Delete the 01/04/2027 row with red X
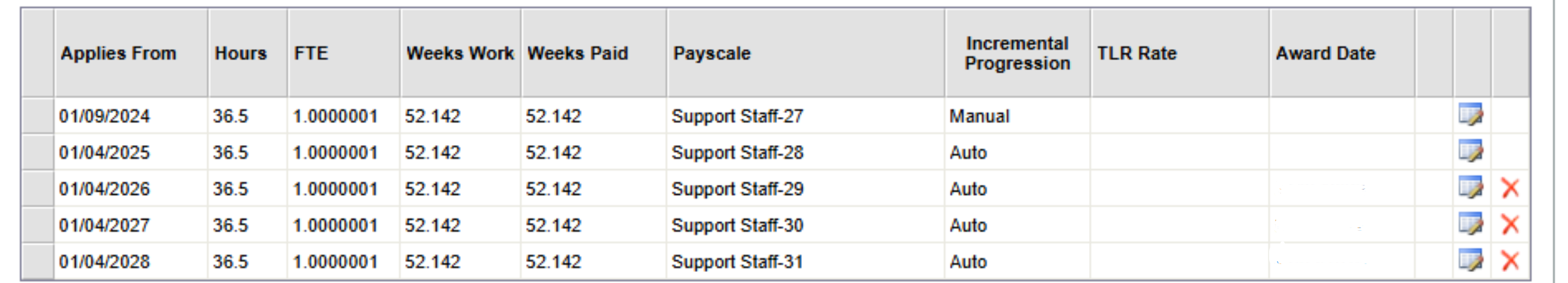1568x283 pixels. pos(1510,225)
